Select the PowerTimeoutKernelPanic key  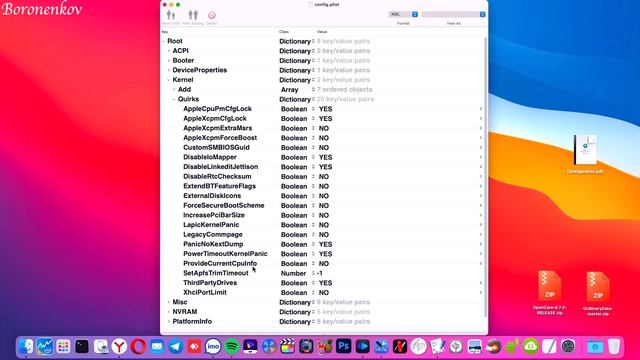225,254
